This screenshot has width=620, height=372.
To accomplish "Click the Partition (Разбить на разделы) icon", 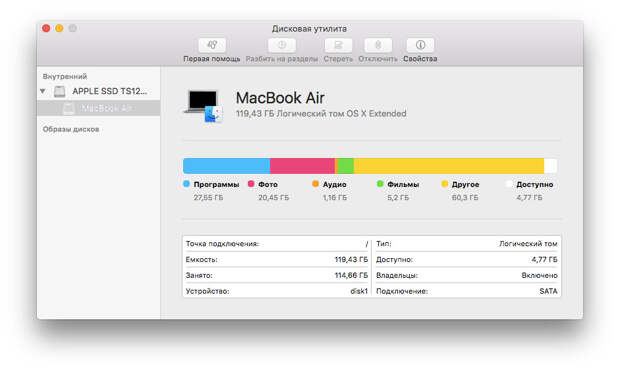I will [x=282, y=45].
